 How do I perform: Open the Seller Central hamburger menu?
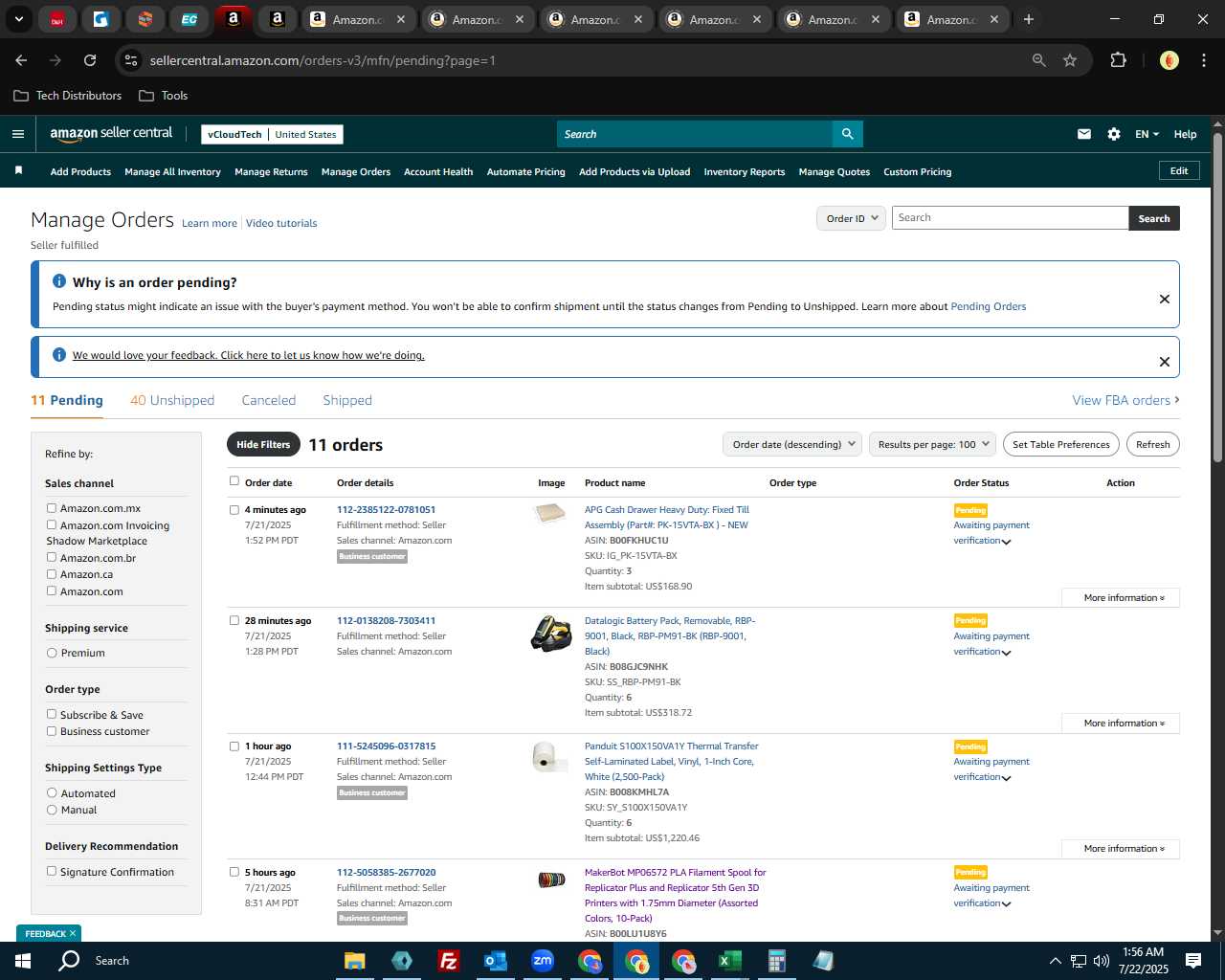point(17,134)
